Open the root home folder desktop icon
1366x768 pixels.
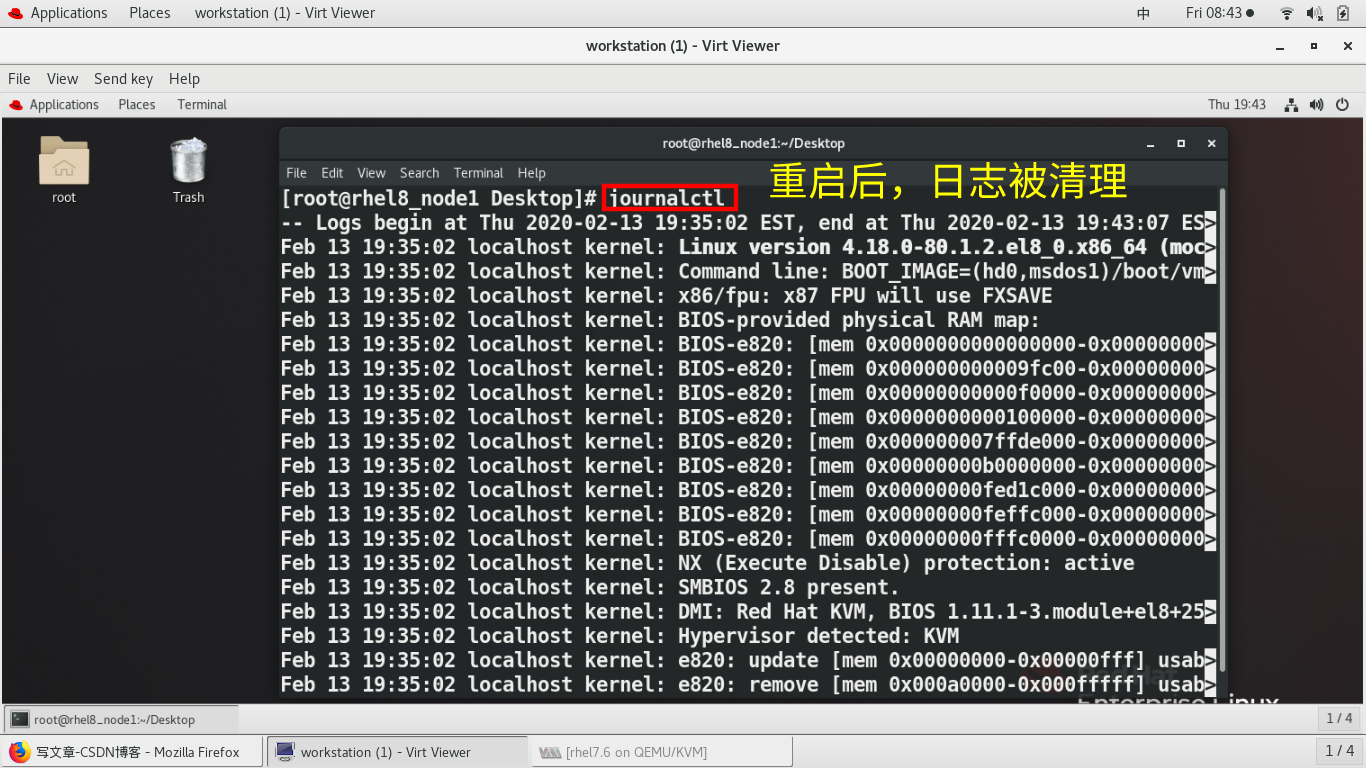(x=64, y=161)
